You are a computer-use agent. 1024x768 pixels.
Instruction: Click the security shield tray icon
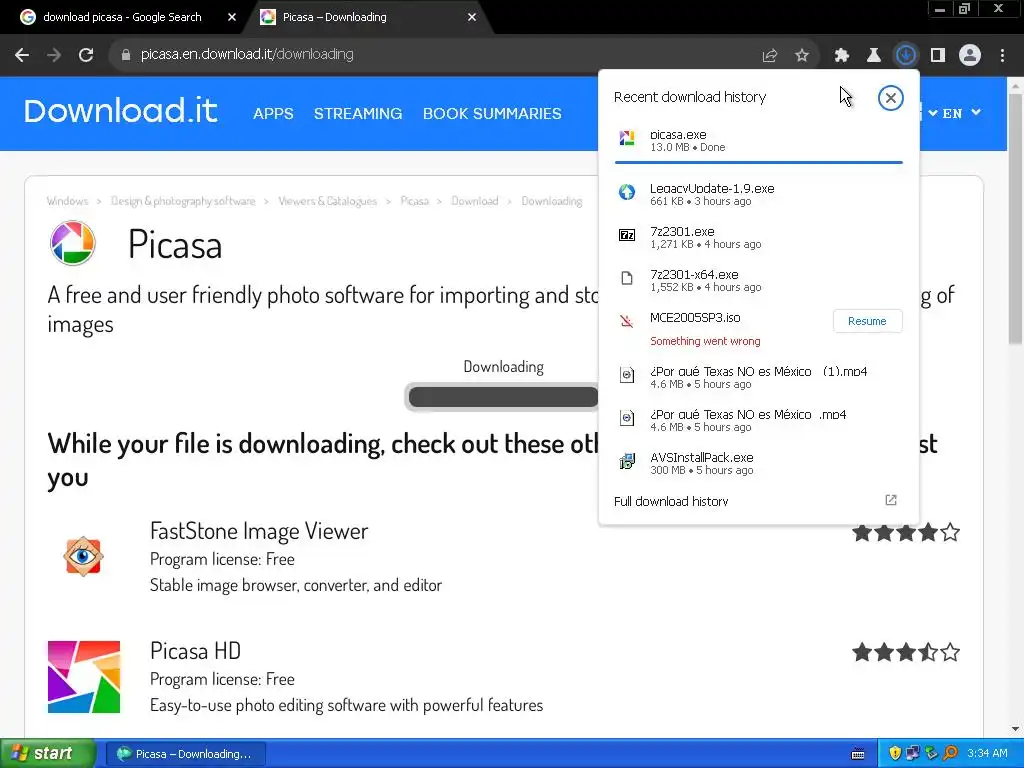895,754
